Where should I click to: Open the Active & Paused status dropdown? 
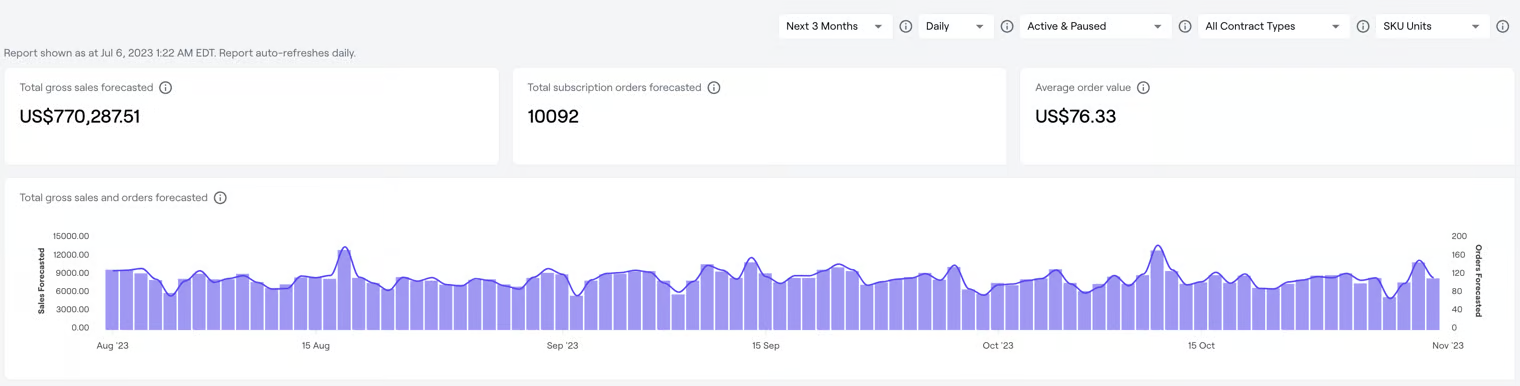1095,27
